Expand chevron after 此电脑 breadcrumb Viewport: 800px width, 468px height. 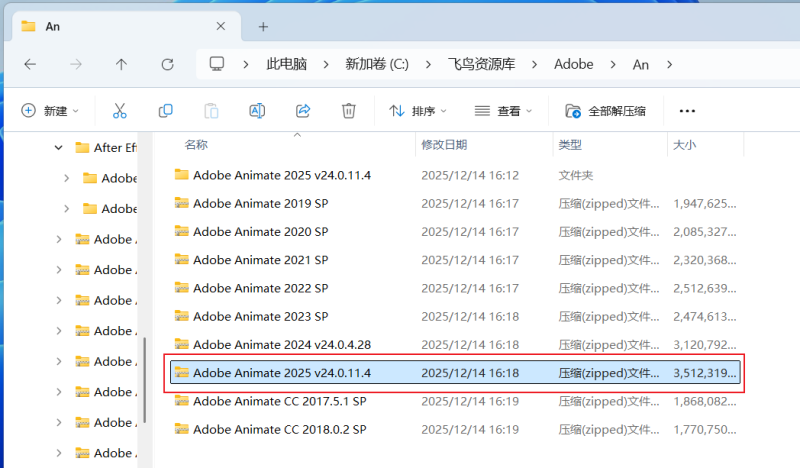pyautogui.click(x=326, y=65)
